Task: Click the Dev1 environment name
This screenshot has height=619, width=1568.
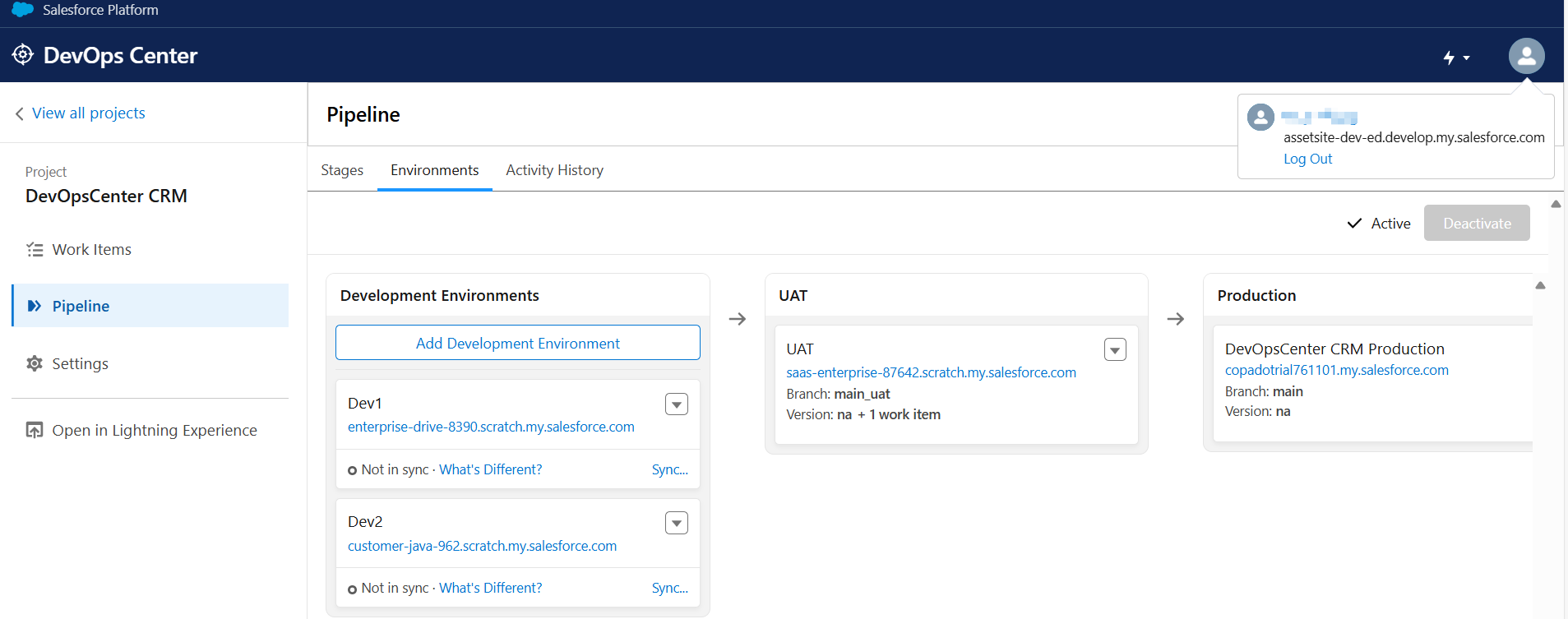Action: pyautogui.click(x=365, y=403)
